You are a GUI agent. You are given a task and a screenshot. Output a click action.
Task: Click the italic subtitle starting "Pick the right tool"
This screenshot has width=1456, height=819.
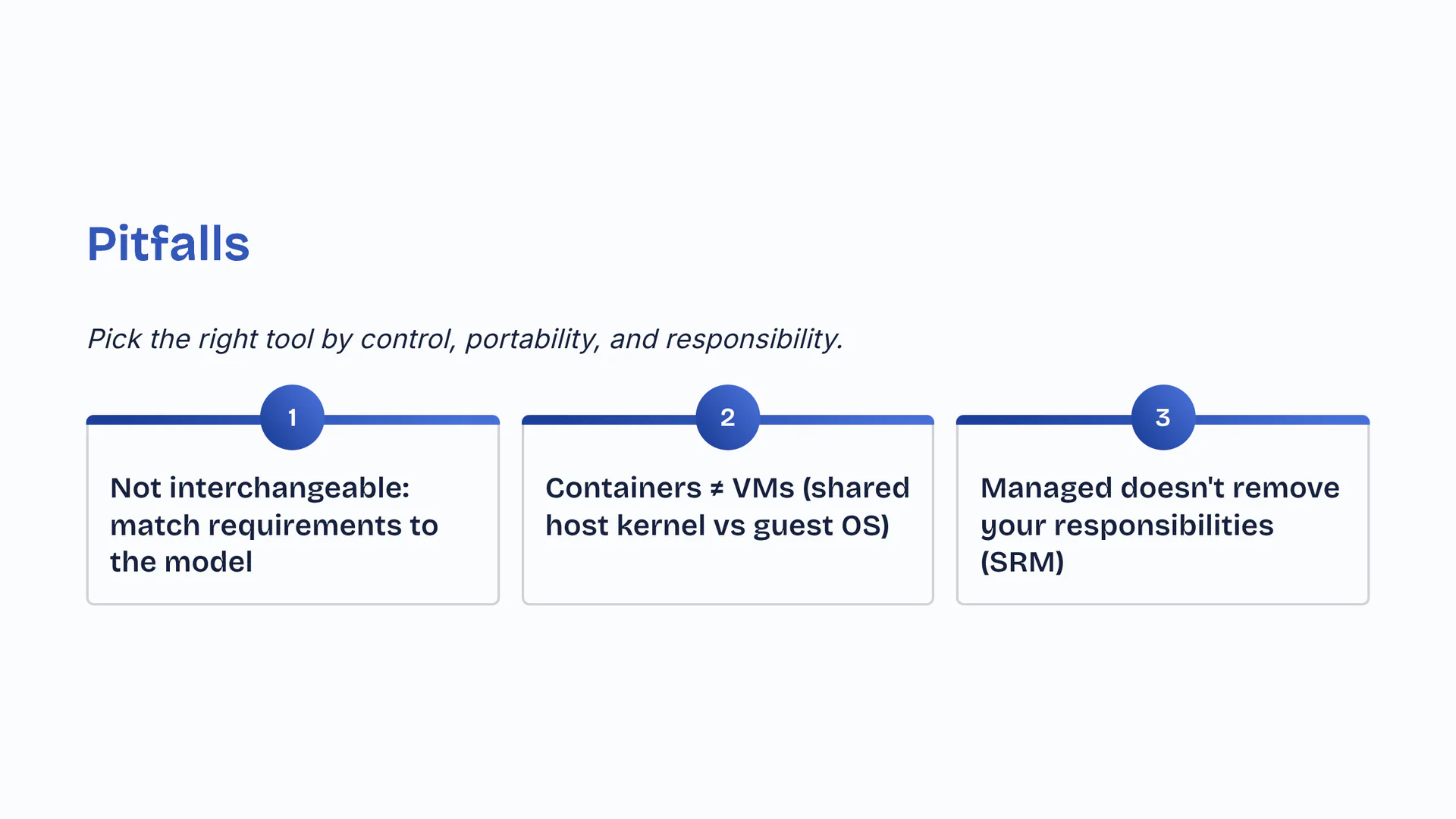pyautogui.click(x=465, y=339)
